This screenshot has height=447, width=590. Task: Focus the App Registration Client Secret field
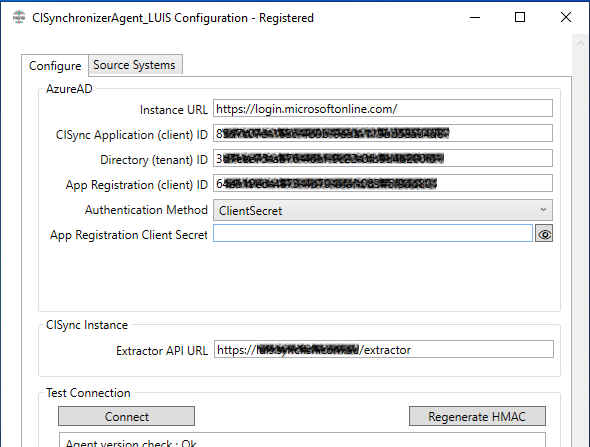[373, 233]
